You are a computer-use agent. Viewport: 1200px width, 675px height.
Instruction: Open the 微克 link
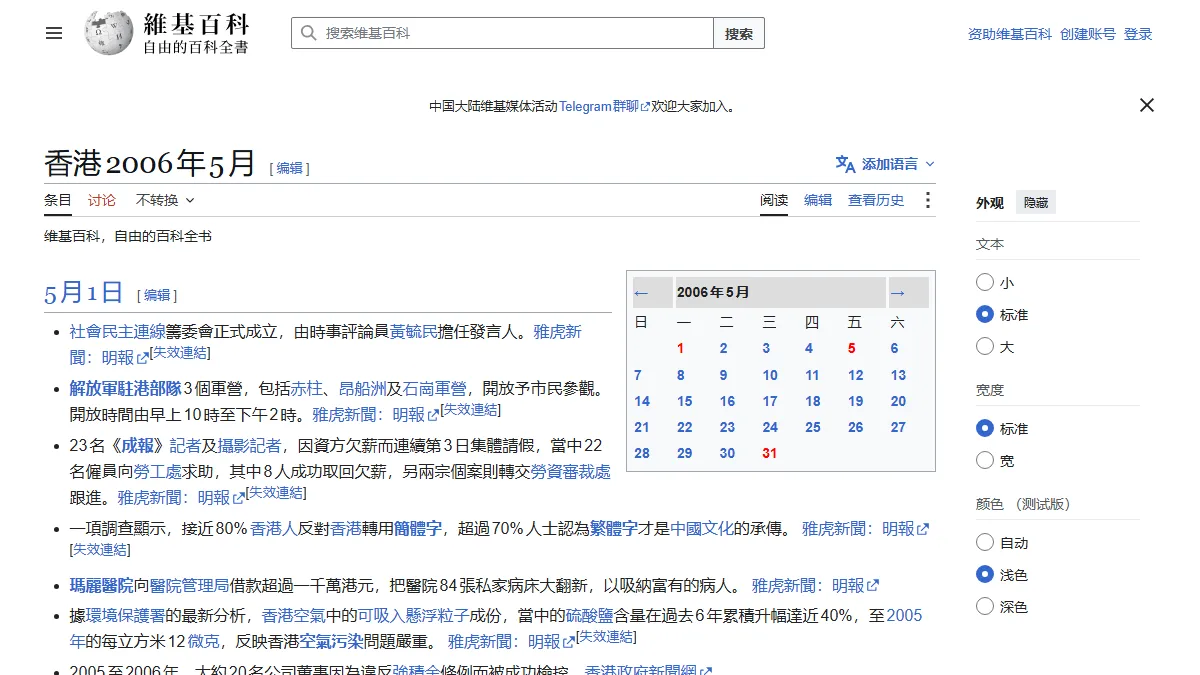203,641
